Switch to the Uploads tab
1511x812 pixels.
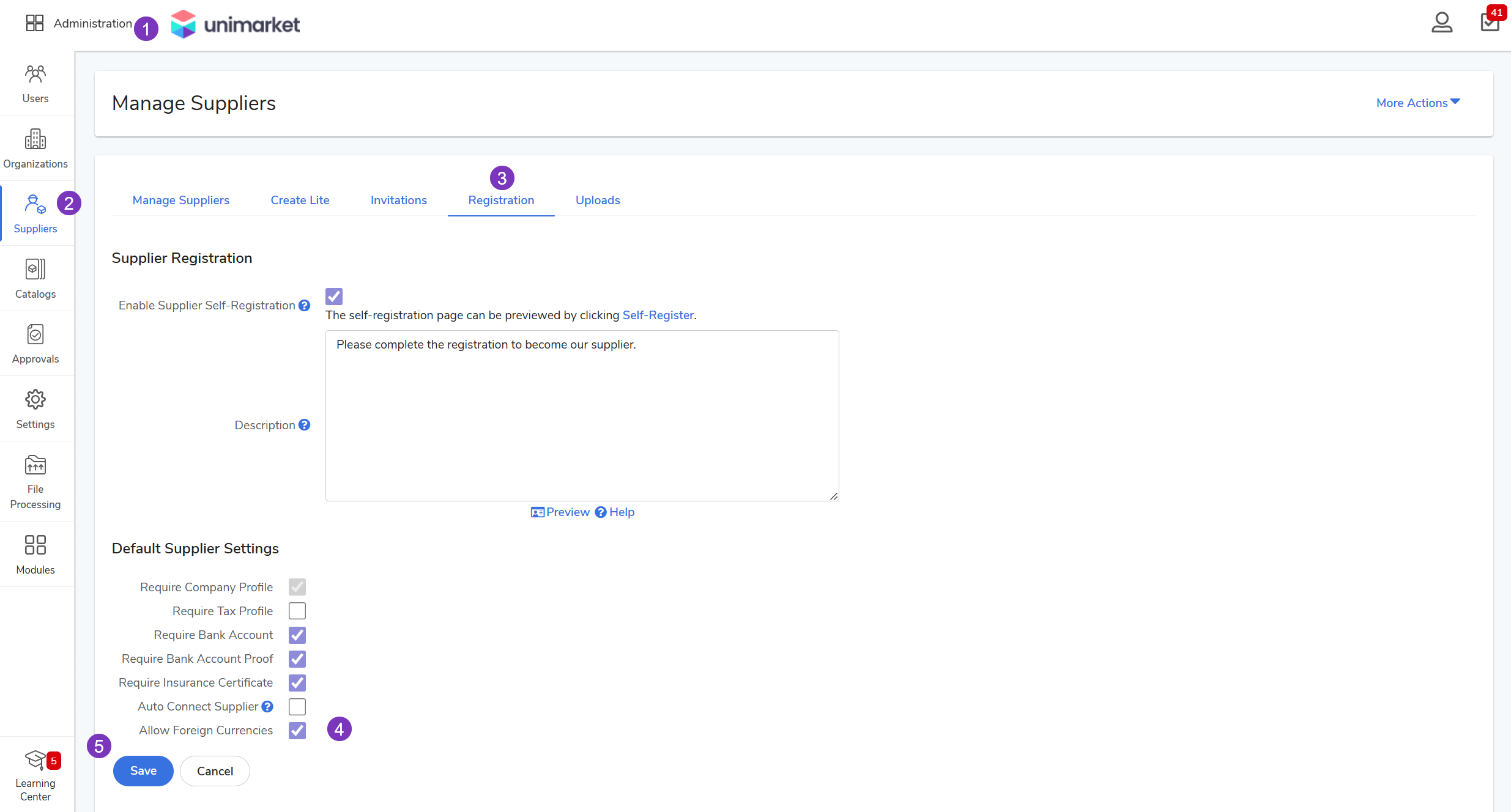[598, 200]
